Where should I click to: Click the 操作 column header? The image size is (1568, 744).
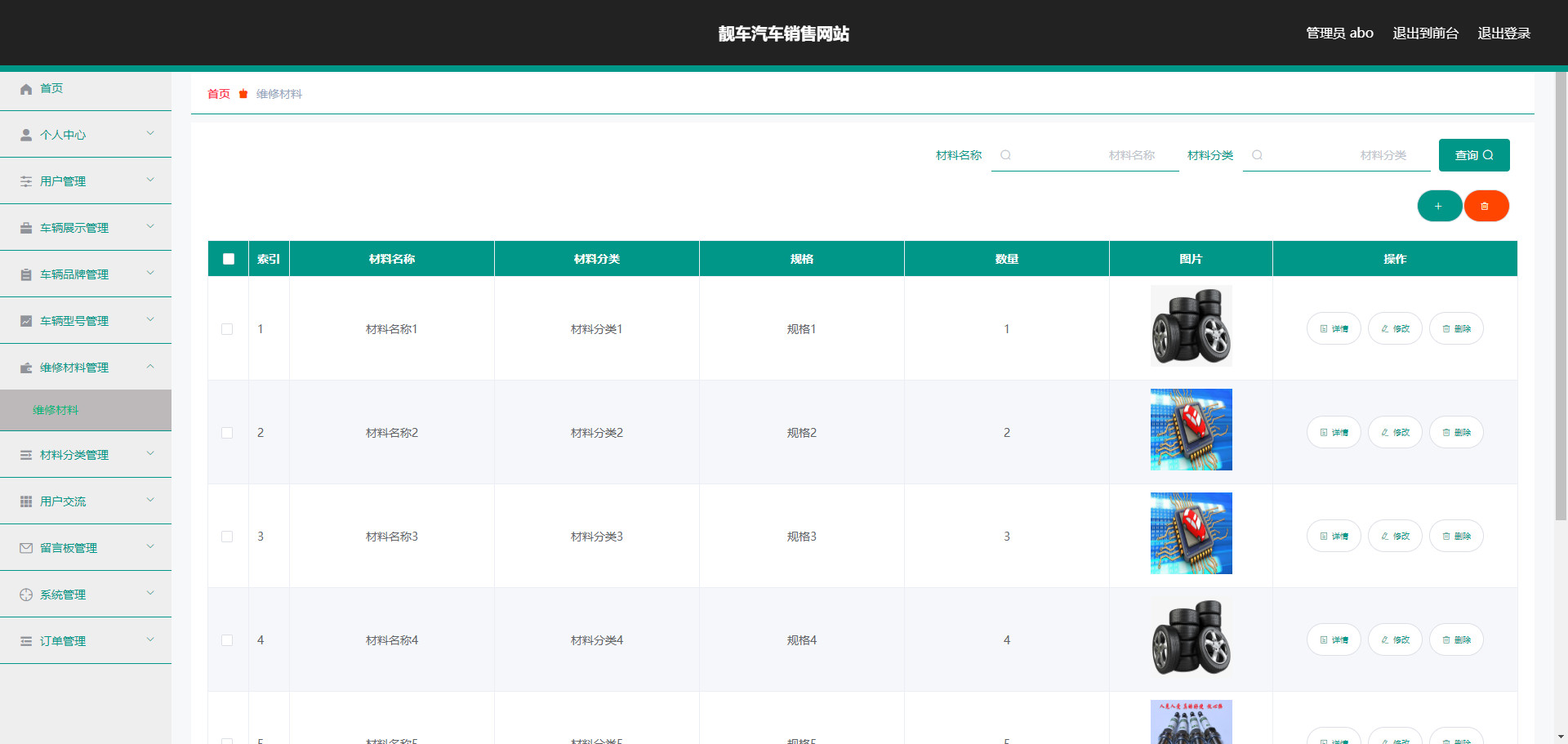point(1395,259)
